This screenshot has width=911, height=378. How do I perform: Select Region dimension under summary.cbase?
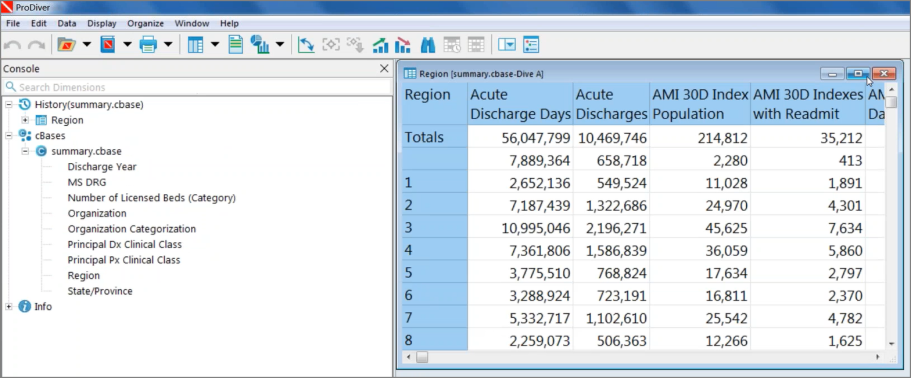click(x=84, y=276)
